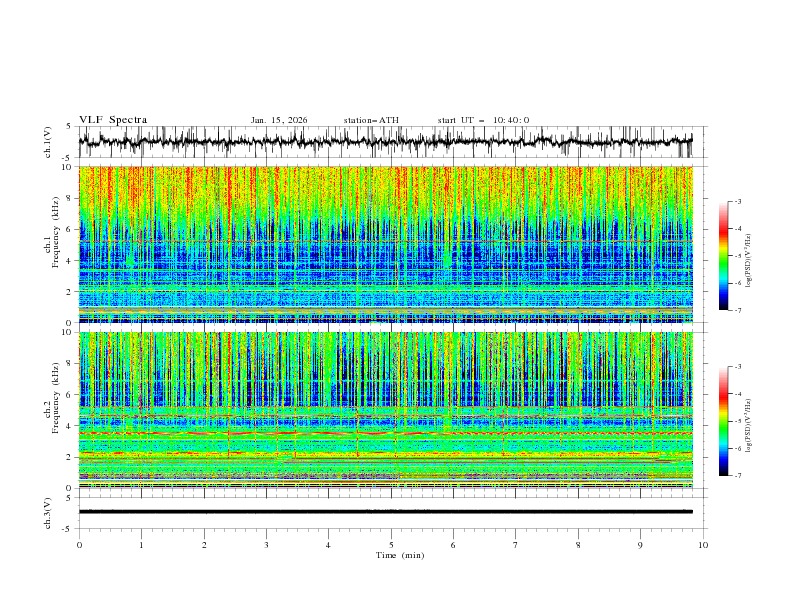
Task: Click the "4" tick on the Time axis
Action: click(328, 545)
